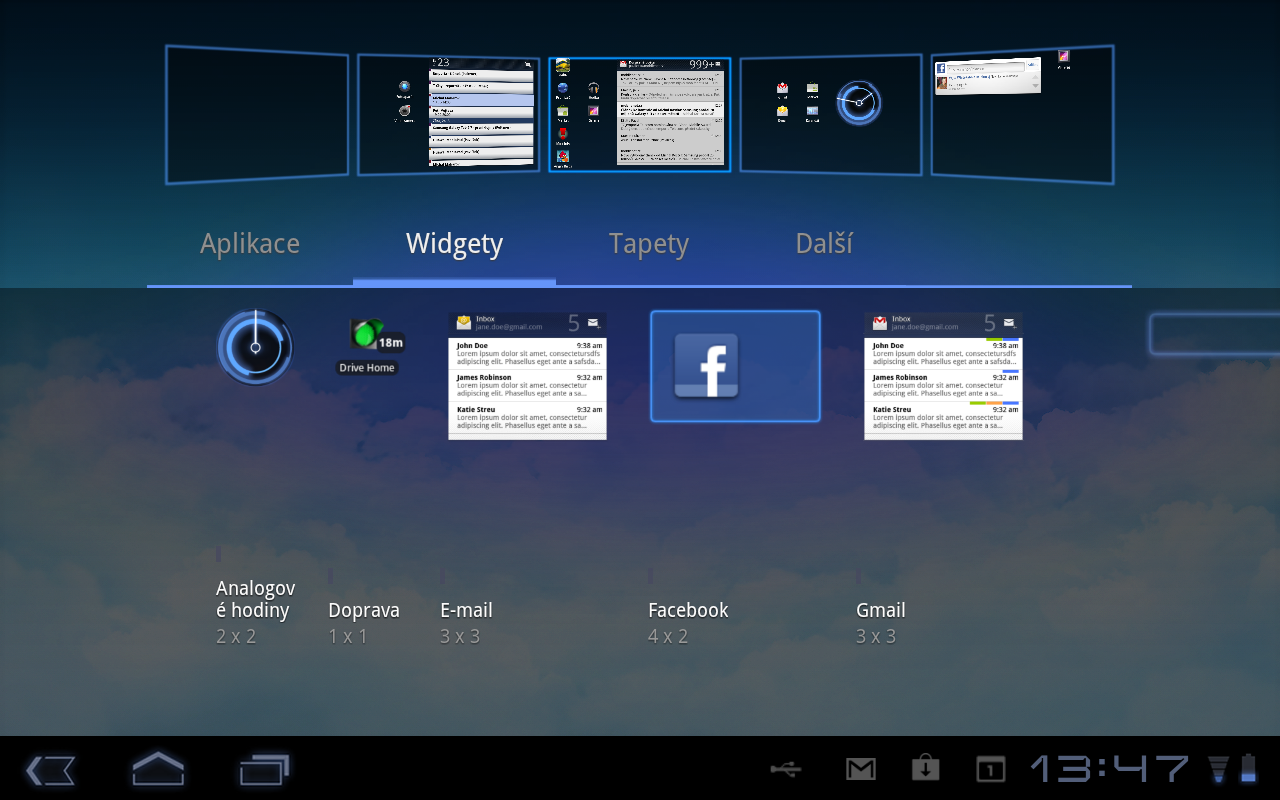Tap the Home navigation icon

click(157, 770)
